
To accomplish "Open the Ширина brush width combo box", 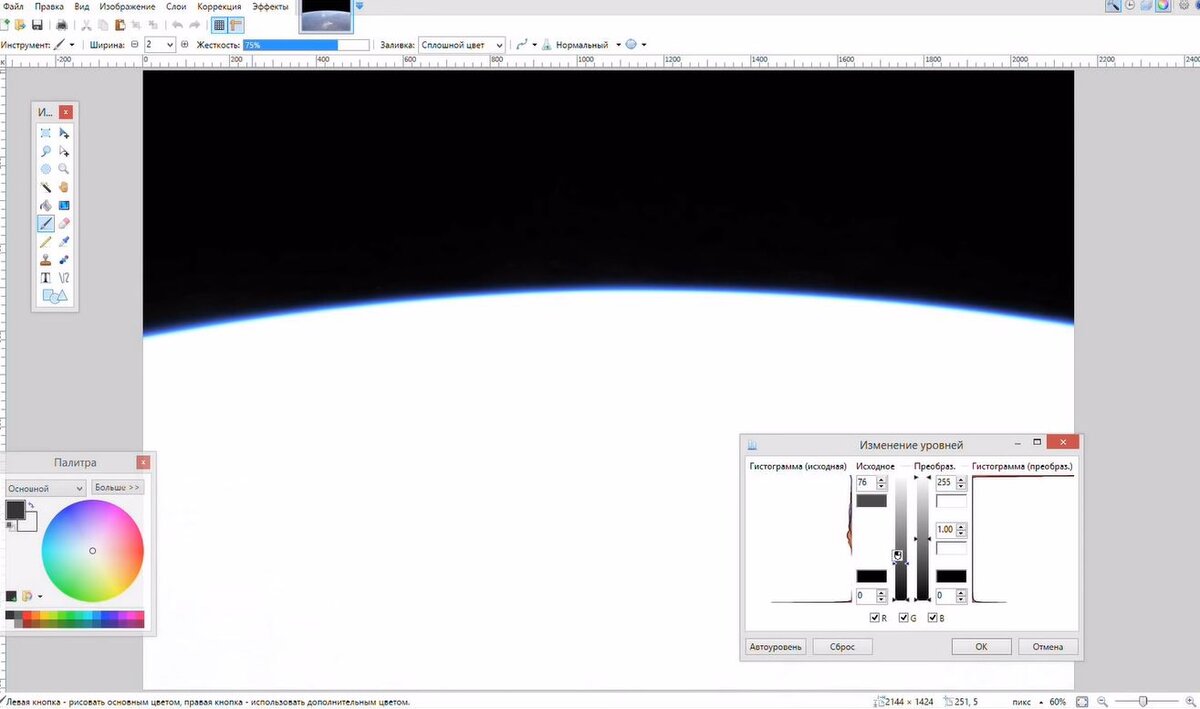I will click(x=159, y=45).
